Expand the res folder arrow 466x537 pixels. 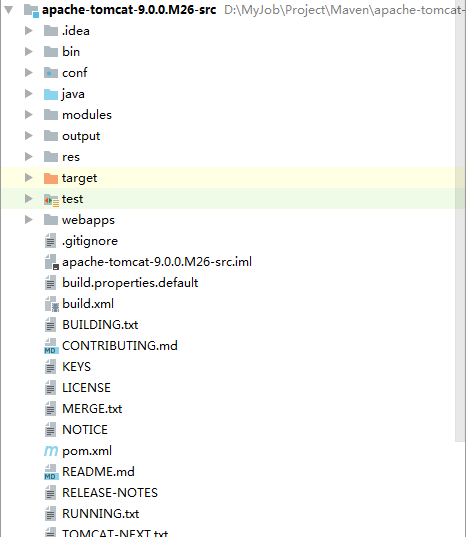[29, 157]
